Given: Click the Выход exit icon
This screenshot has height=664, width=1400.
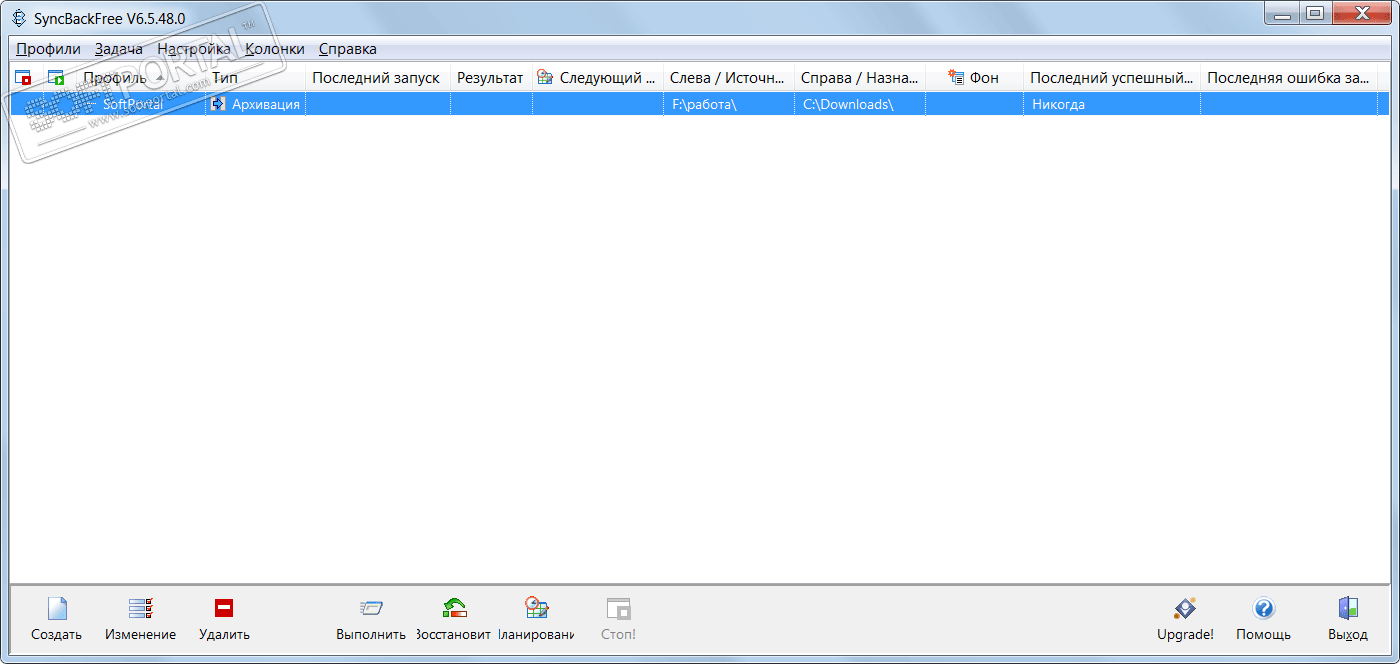Looking at the screenshot, I should point(1348,608).
